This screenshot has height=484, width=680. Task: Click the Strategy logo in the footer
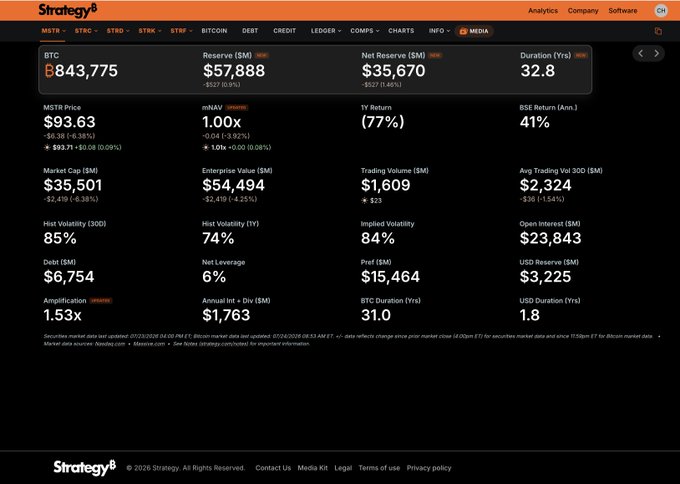pos(85,468)
